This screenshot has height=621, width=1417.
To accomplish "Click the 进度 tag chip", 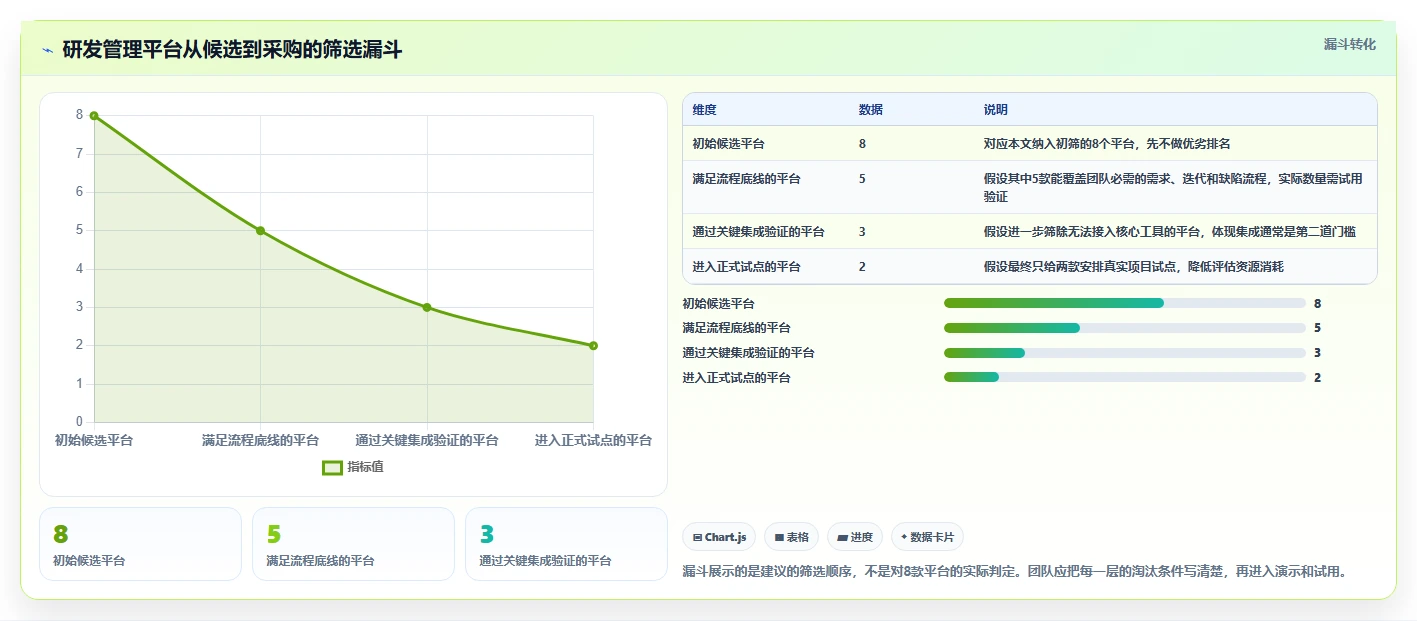I will pyautogui.click(x=855, y=537).
